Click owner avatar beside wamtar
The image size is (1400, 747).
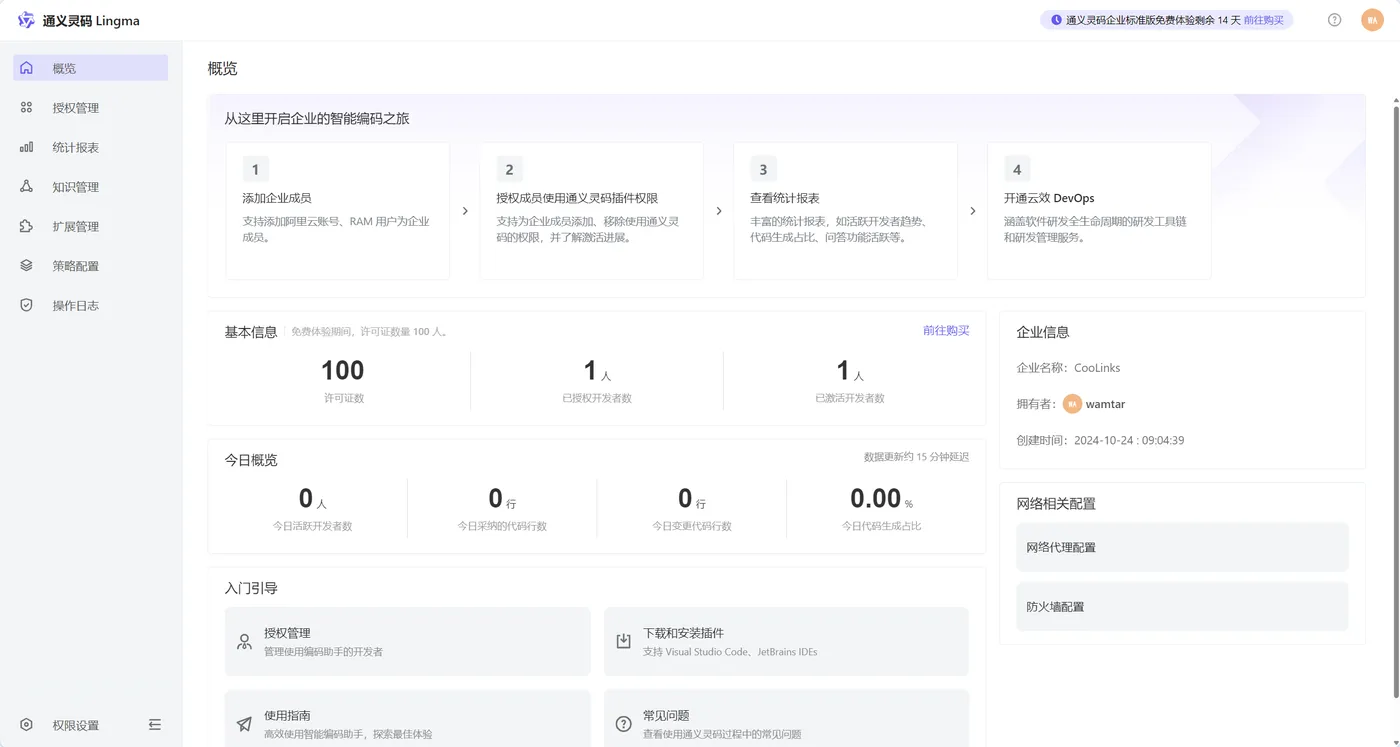[1073, 404]
